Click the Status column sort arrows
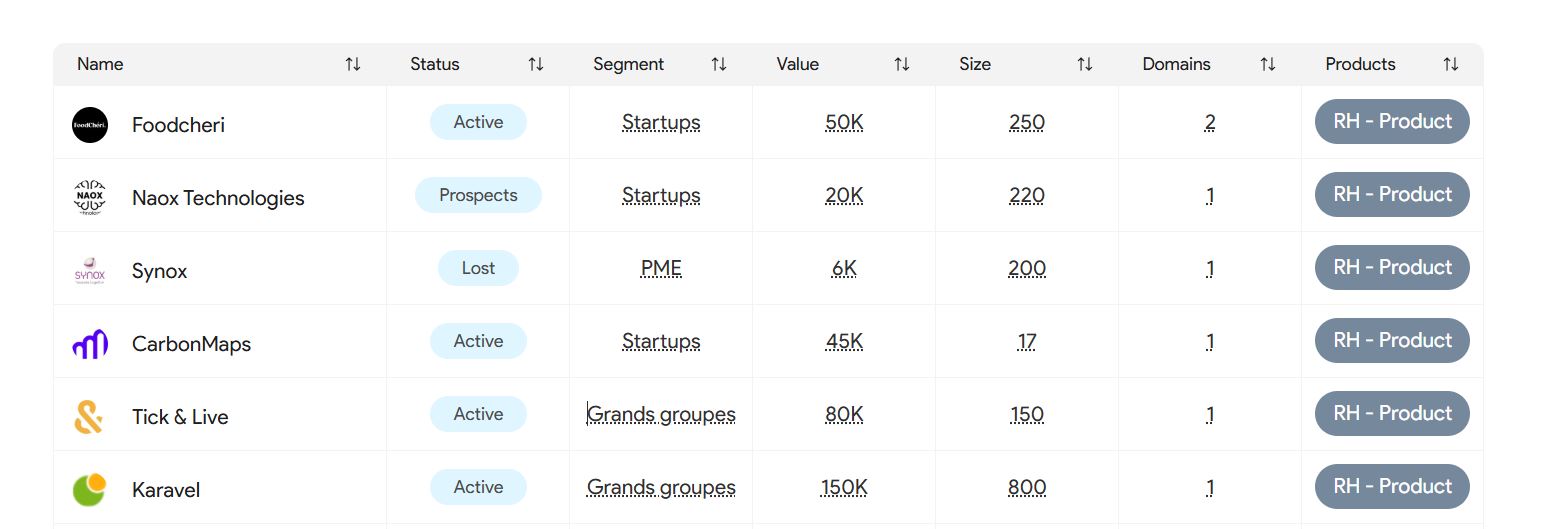 click(x=536, y=64)
